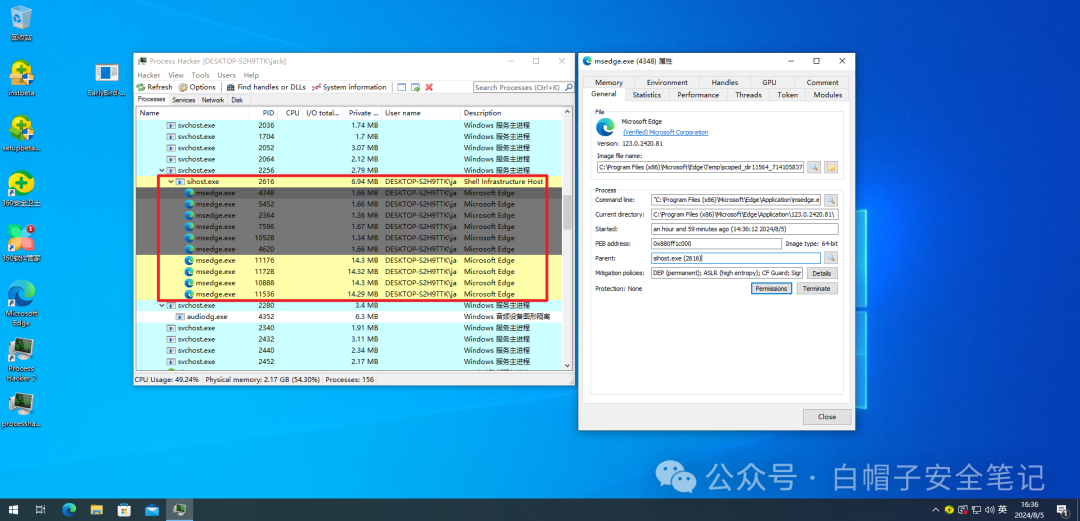Click the Edge icon of msedge.exe PID 10888
The width and height of the screenshot is (1080, 521).
click(189, 283)
